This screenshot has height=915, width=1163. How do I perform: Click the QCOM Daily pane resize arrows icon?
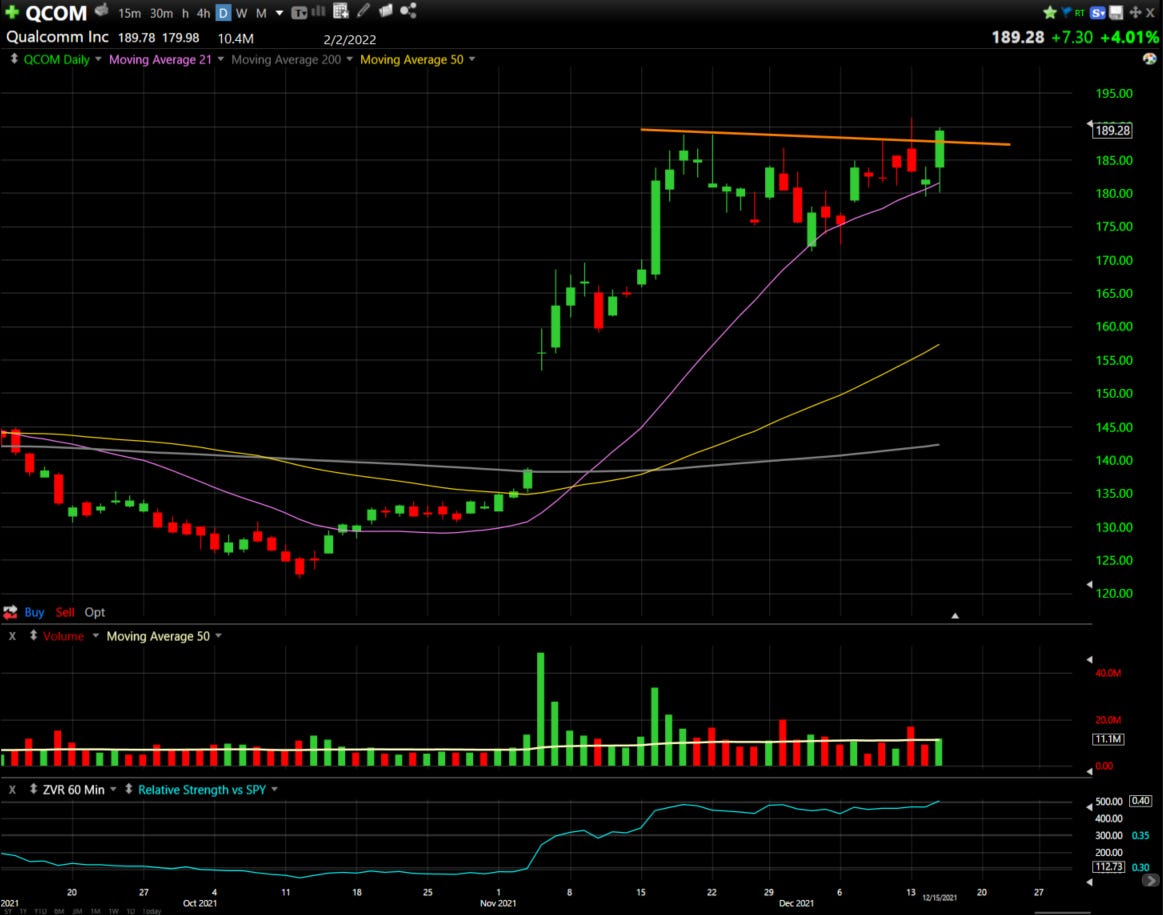click(x=13, y=59)
